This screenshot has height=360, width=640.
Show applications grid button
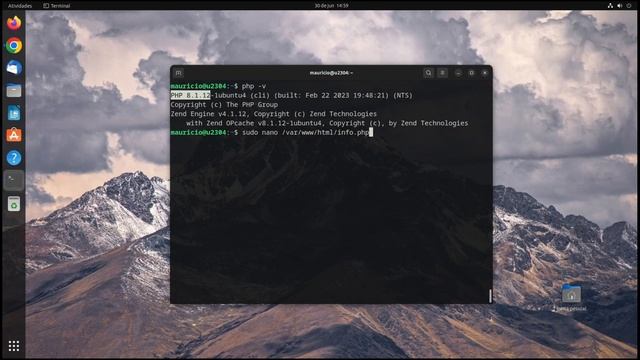coord(14,346)
